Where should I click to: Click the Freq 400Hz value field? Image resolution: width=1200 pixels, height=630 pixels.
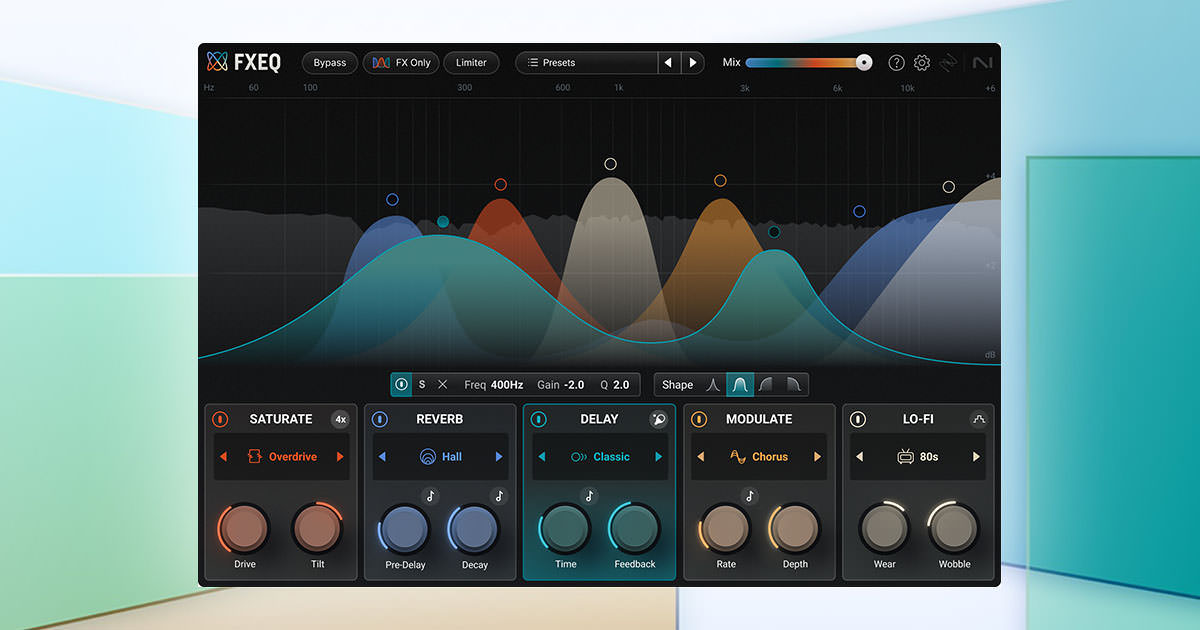tap(494, 385)
